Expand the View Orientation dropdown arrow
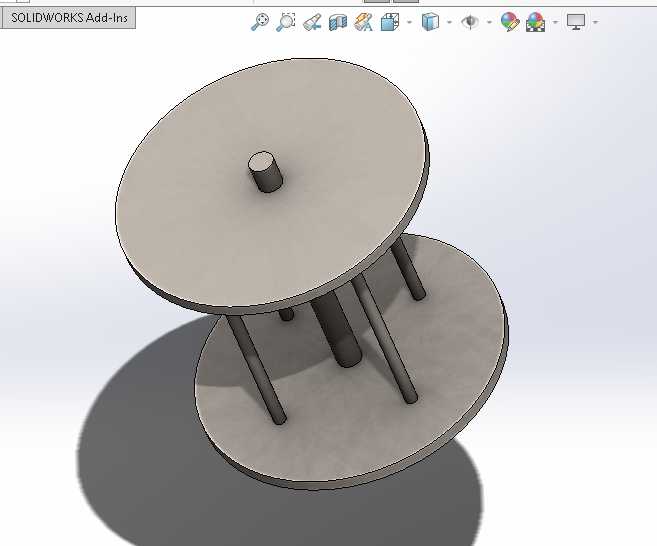The width and height of the screenshot is (657, 546). click(x=409, y=22)
